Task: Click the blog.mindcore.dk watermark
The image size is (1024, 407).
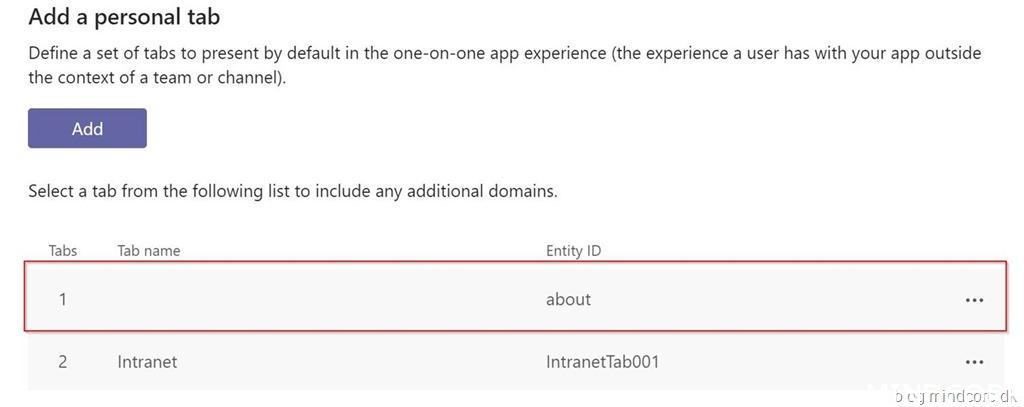Action: (x=955, y=397)
